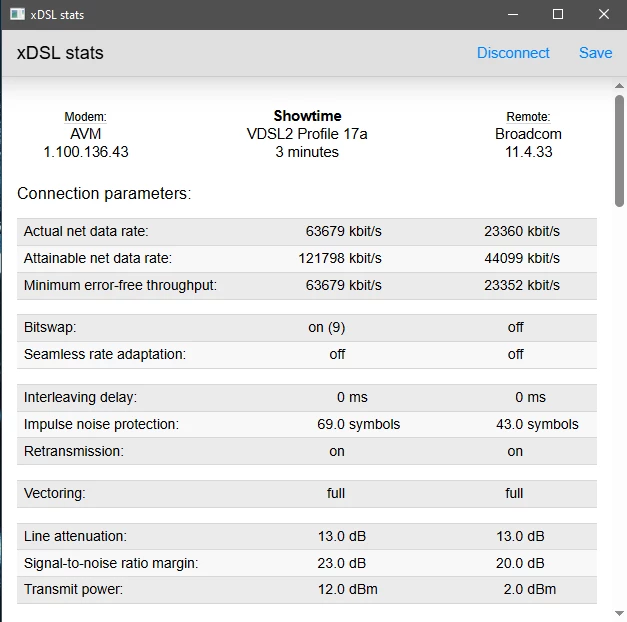
Task: Click the Save link in the header
Action: tap(595, 53)
